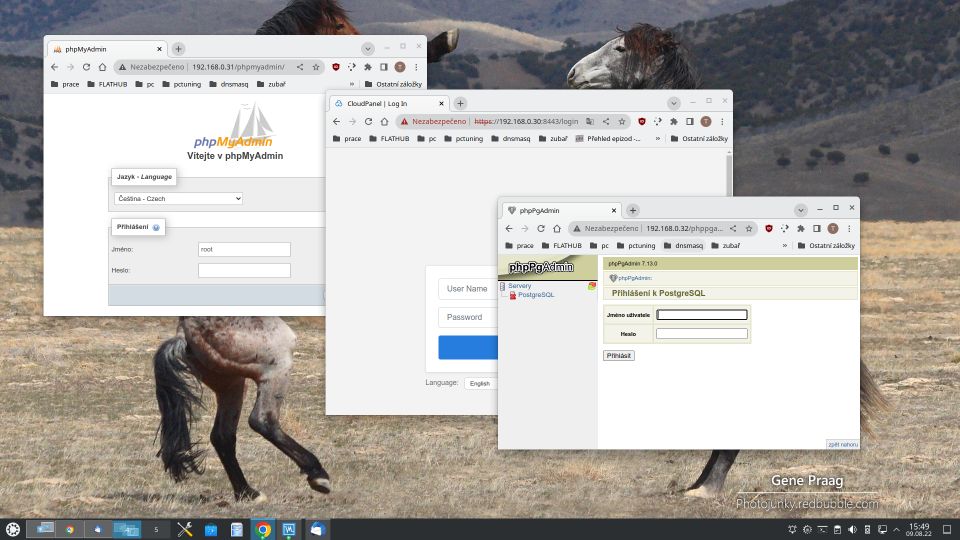Screen dimensions: 960x540
Task: Select the phpPgAdmin browser tab
Action: (x=561, y=210)
